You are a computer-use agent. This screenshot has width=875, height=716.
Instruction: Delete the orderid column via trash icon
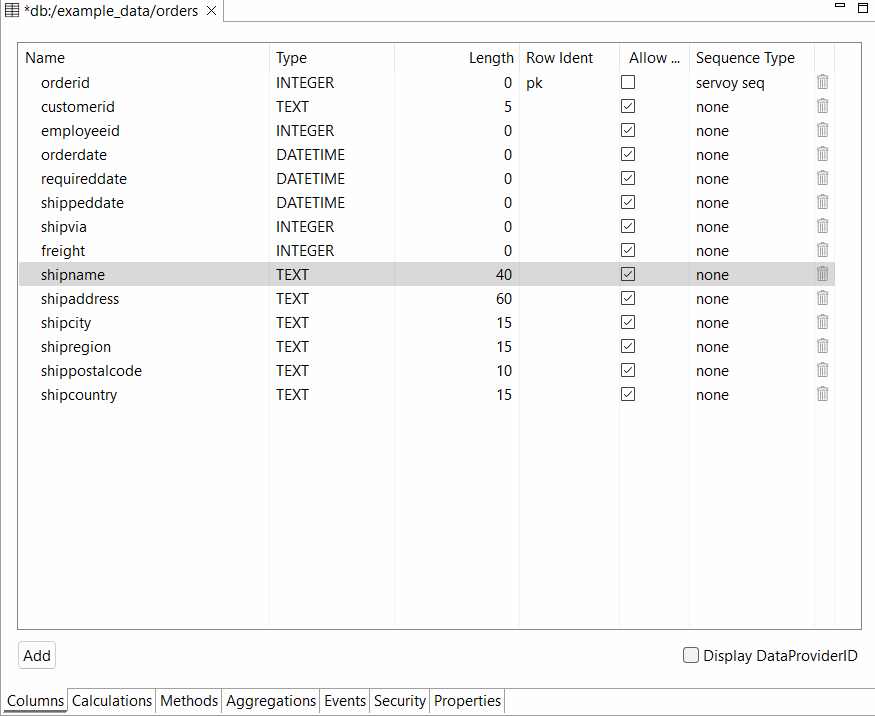[822, 82]
